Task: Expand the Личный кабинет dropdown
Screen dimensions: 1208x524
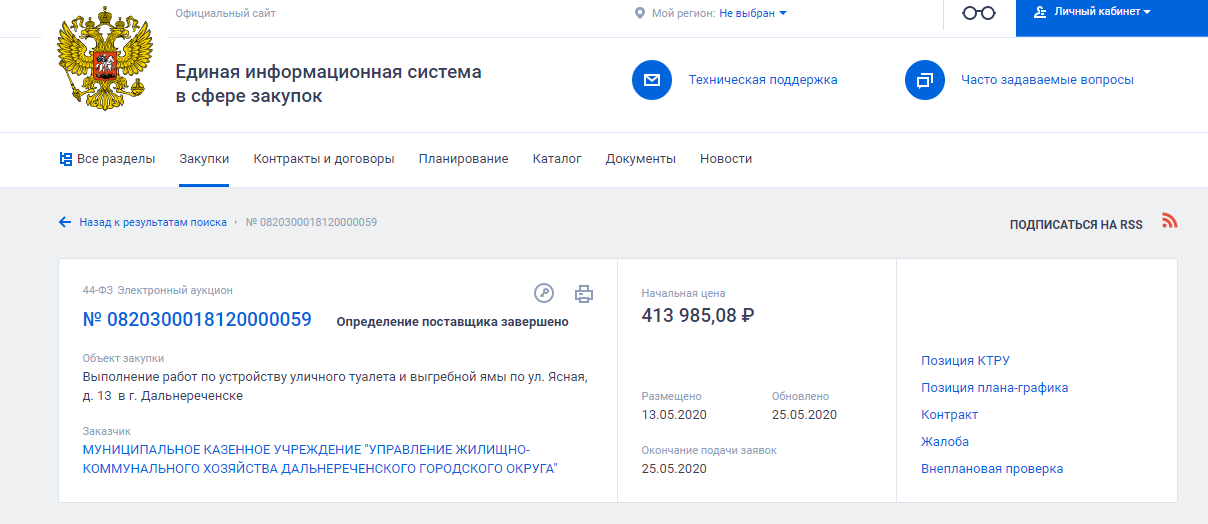Action: pos(1102,12)
